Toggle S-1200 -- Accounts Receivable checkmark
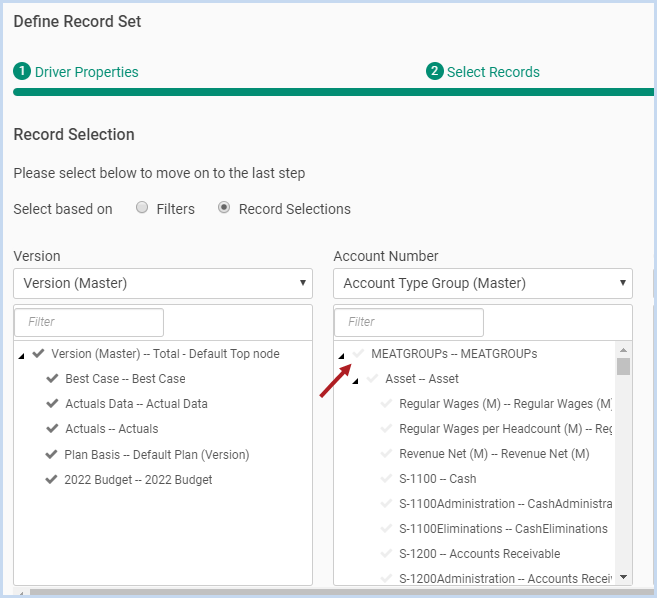Viewport: 657px width, 598px height. point(386,554)
